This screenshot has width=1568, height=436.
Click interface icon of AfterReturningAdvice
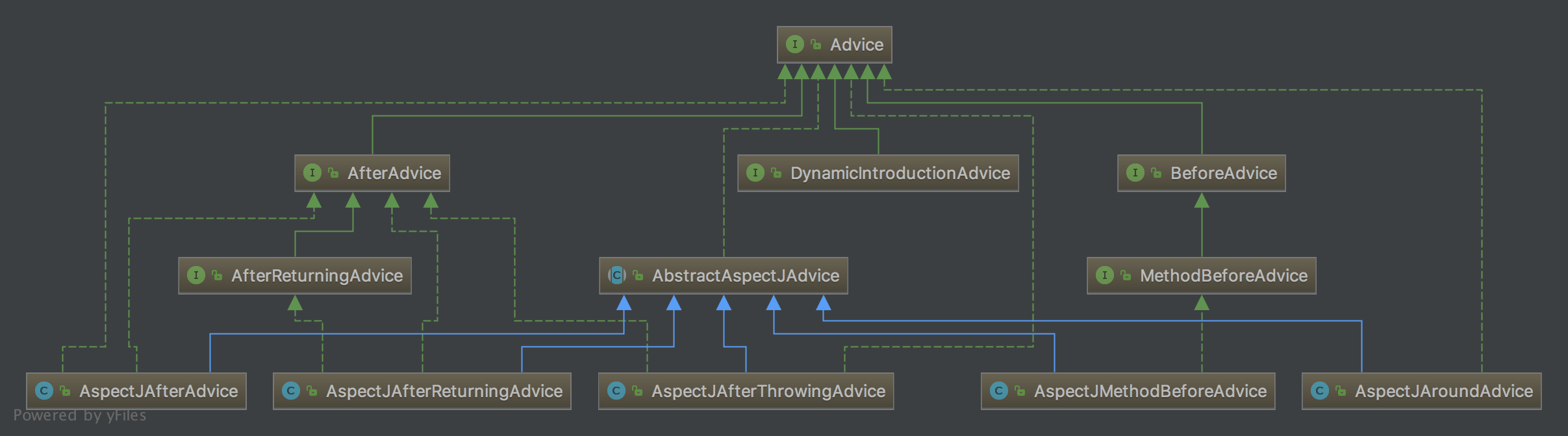pyautogui.click(x=196, y=275)
